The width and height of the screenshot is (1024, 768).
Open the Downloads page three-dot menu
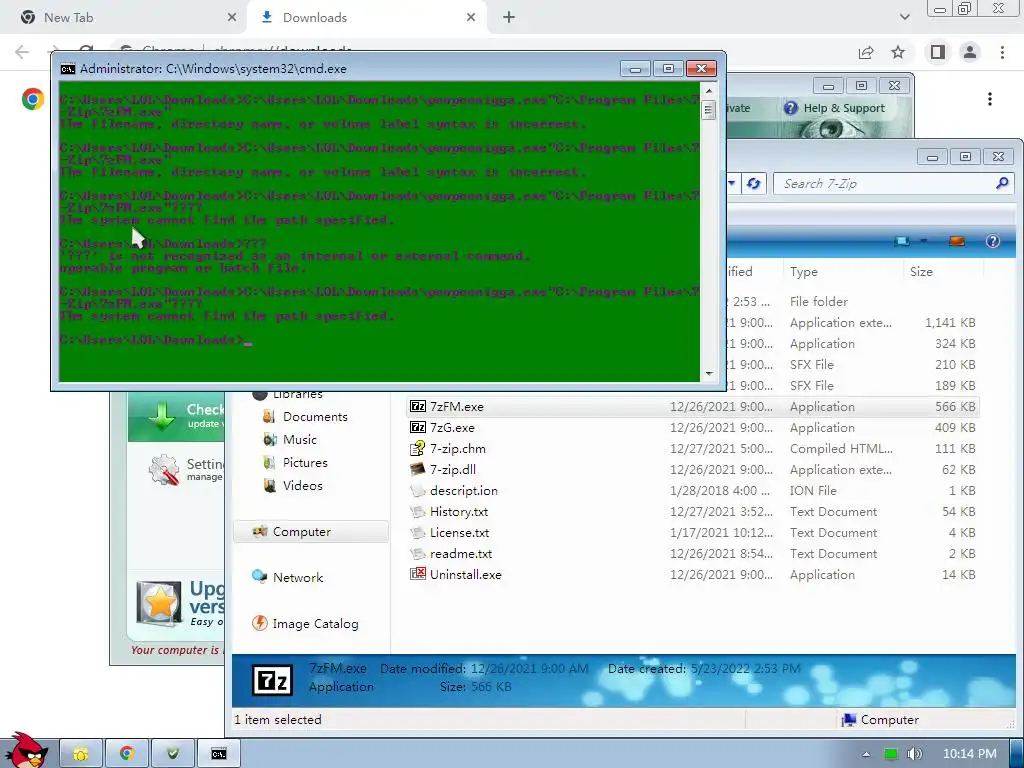pyautogui.click(x=989, y=99)
